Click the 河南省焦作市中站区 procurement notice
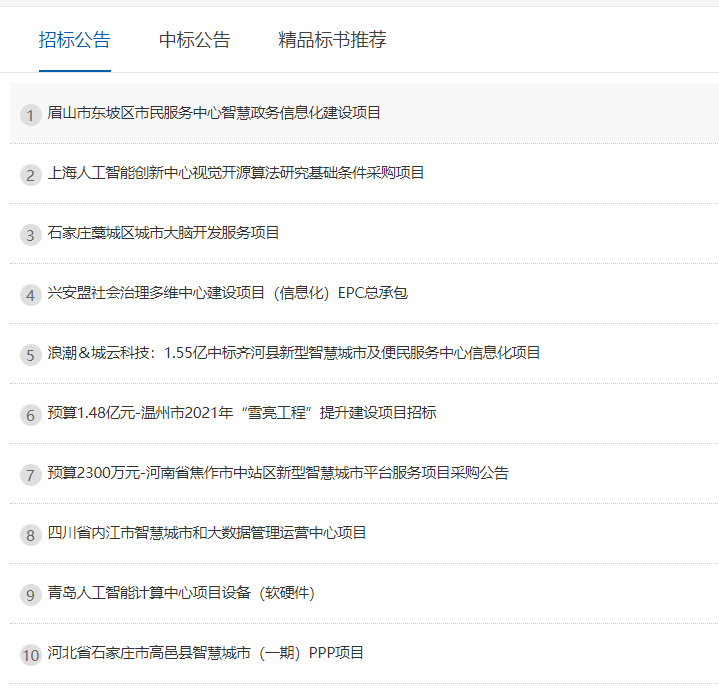Image resolution: width=719 pixels, height=693 pixels. (278, 473)
